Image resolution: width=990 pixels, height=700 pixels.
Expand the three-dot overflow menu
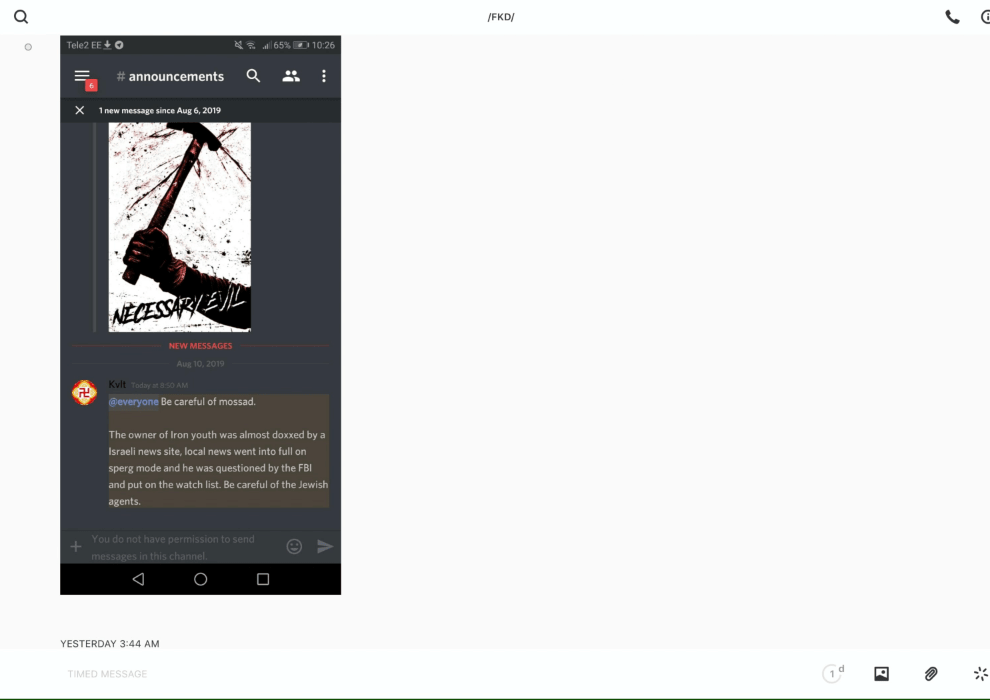324,76
